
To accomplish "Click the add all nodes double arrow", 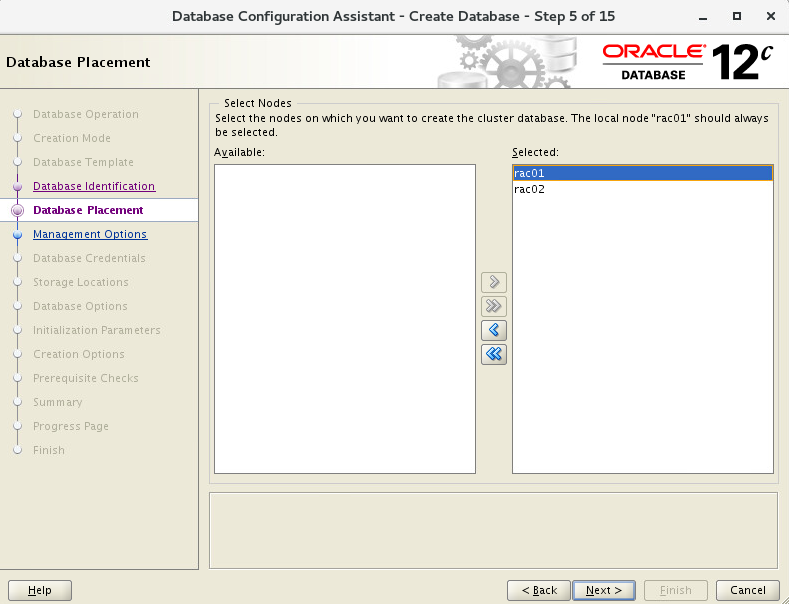I will 494,306.
